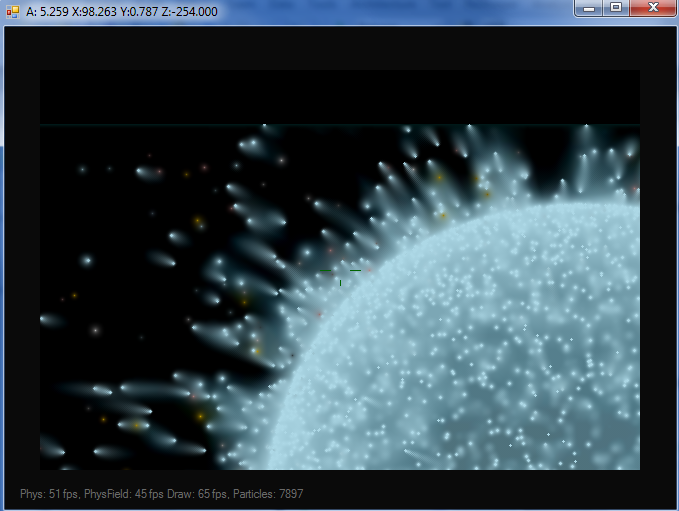The height and width of the screenshot is (511, 679).
Task: Click the Y:0.787 coordinate in the title bar
Action: coord(139,11)
